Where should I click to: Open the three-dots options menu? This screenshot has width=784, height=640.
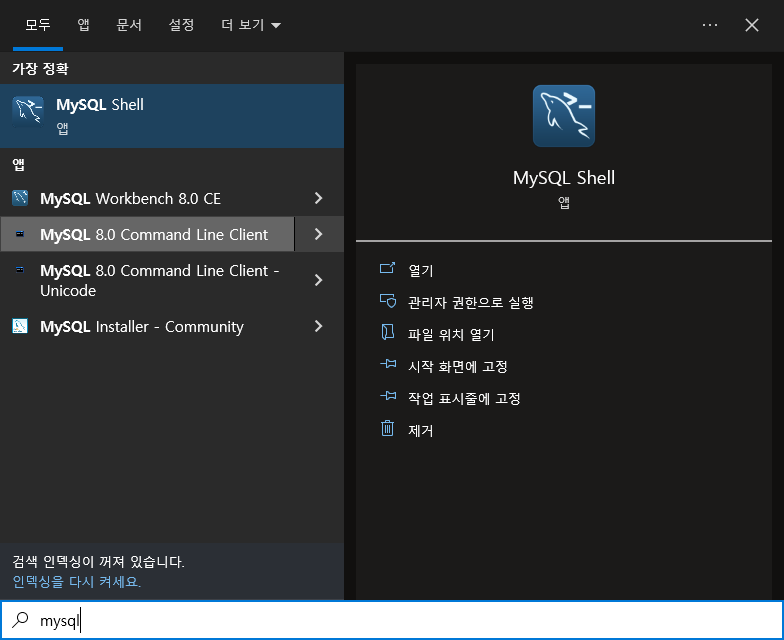click(x=710, y=25)
